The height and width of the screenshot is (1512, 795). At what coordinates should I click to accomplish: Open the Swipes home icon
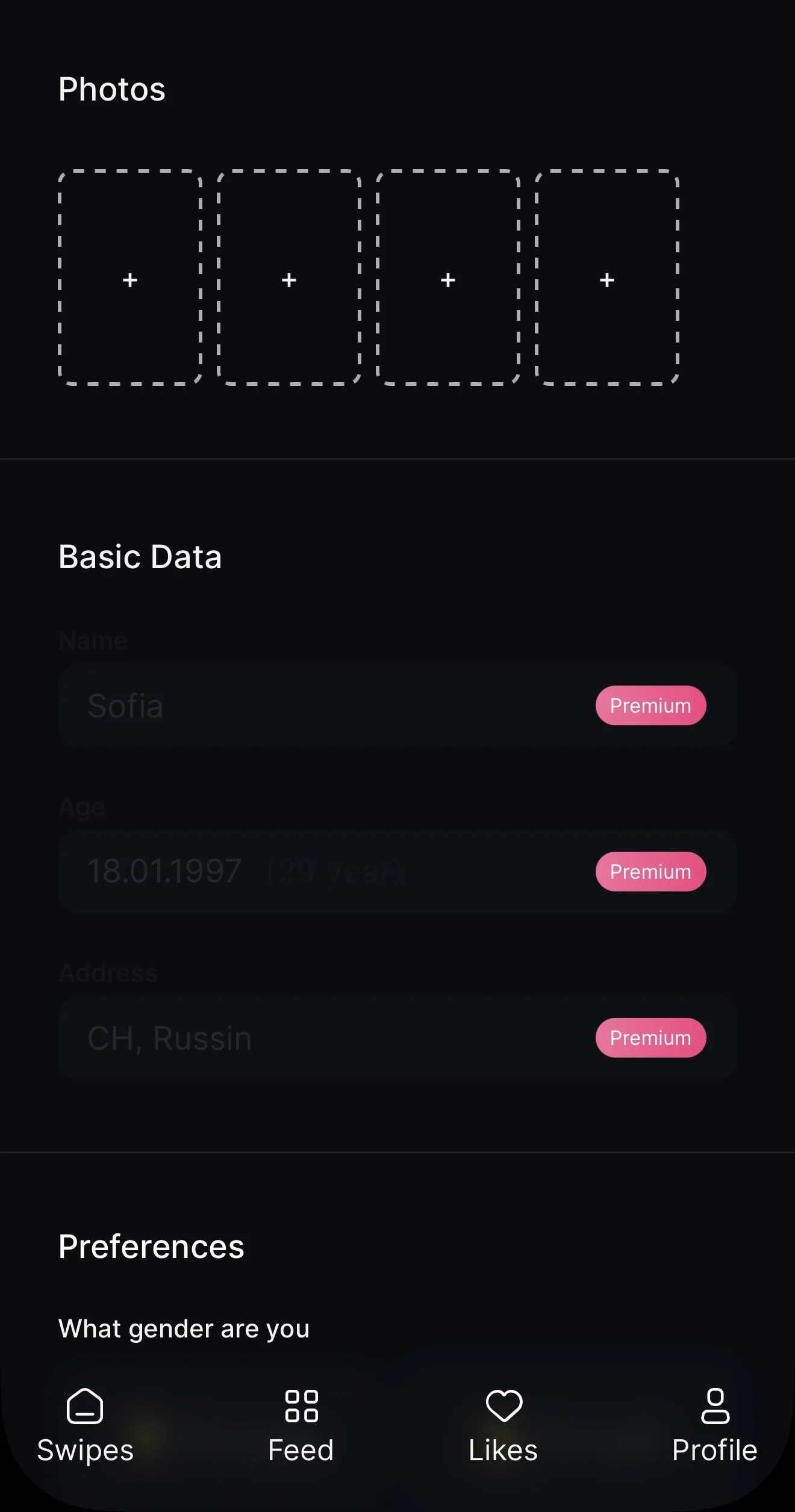click(x=85, y=1406)
